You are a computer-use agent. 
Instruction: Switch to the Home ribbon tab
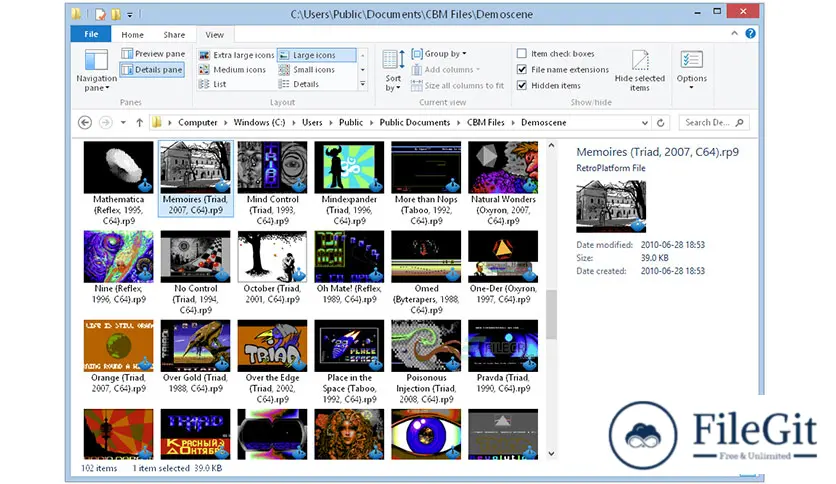132,35
